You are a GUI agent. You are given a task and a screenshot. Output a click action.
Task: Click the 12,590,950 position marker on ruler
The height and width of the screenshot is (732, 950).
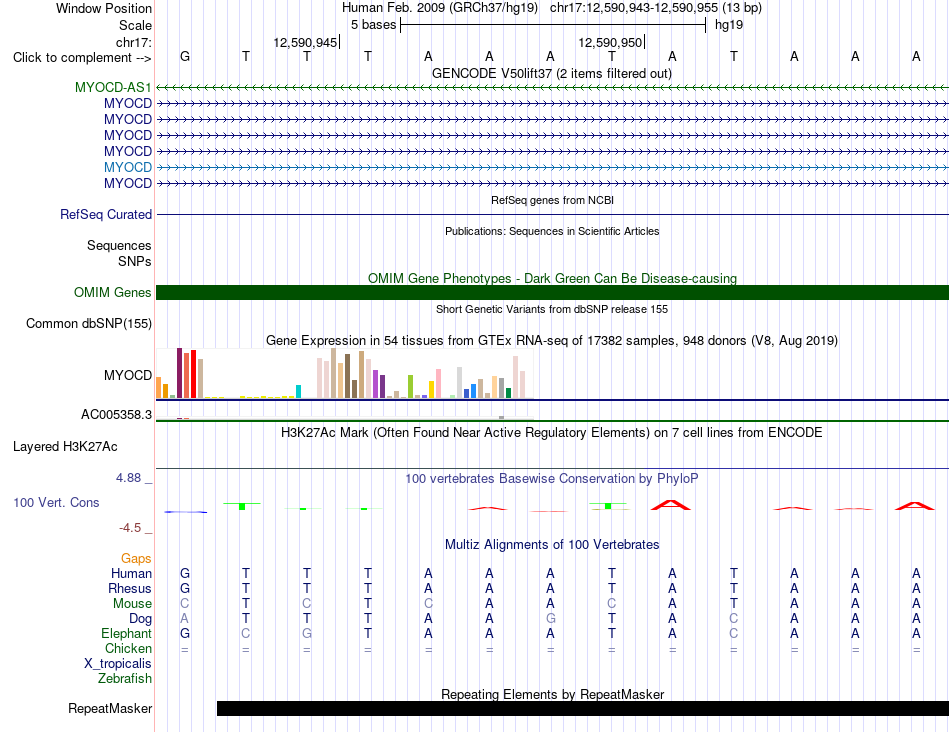pos(611,42)
